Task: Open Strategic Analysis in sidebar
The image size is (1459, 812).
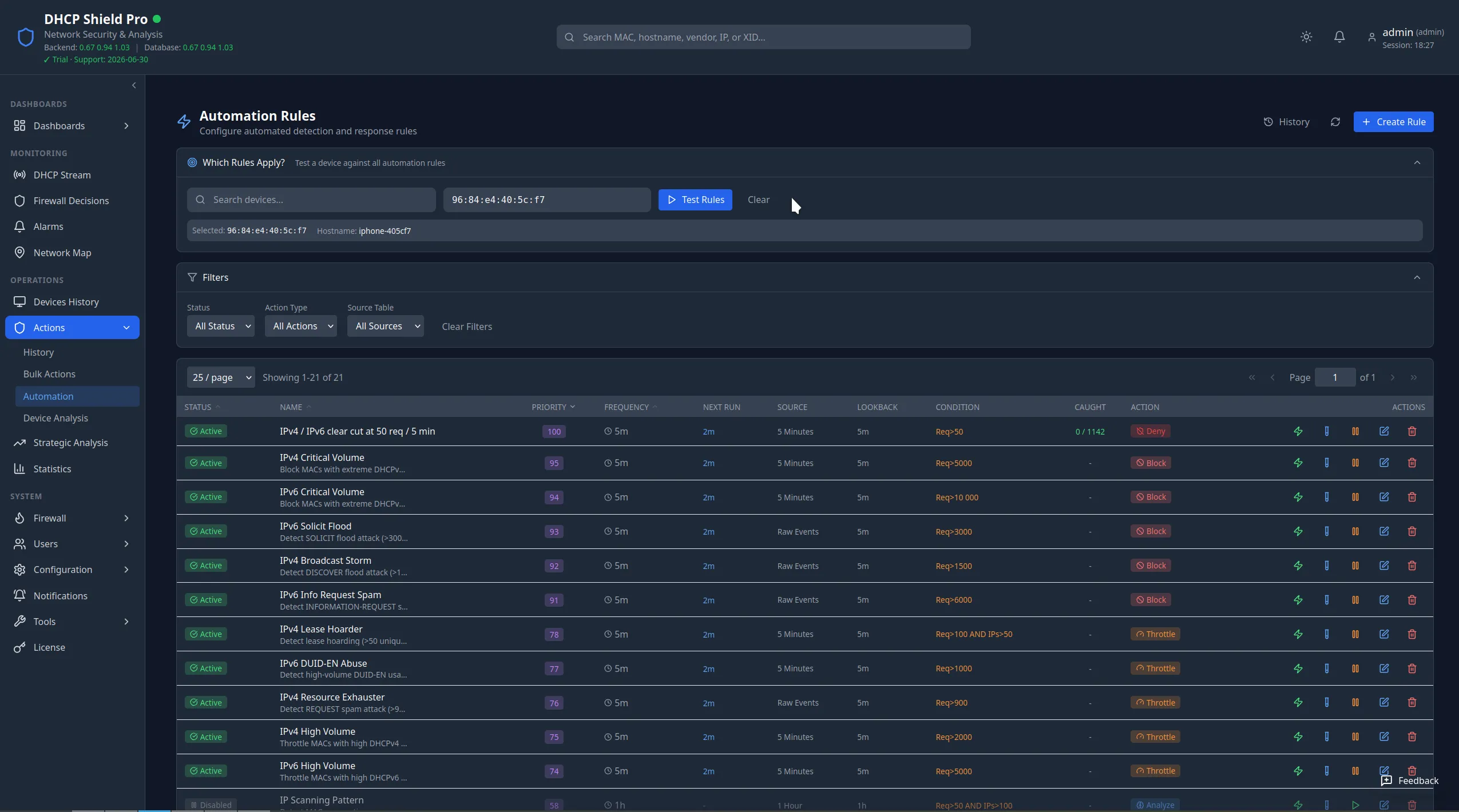Action: coord(72,443)
